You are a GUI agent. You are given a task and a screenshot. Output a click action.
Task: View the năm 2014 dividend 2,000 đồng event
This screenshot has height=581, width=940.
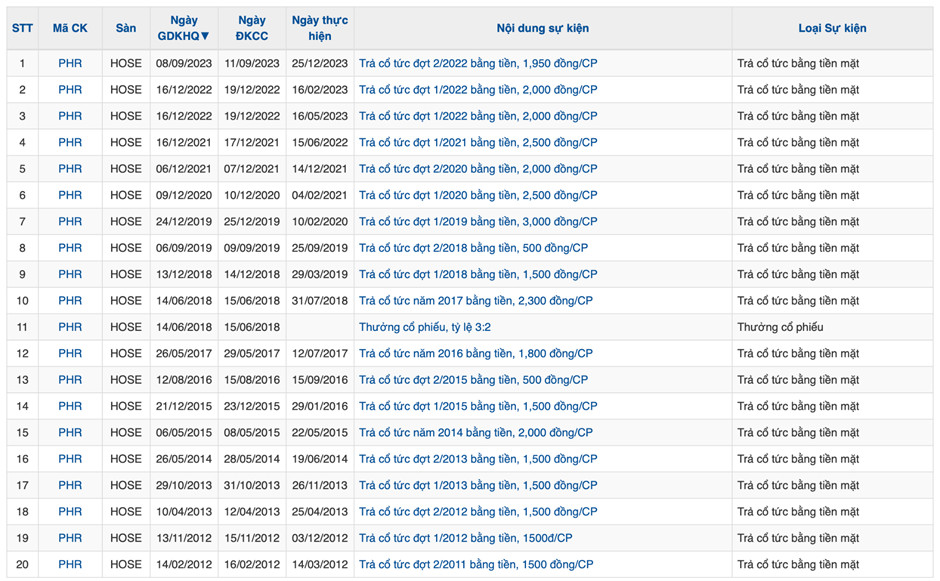[x=476, y=433]
